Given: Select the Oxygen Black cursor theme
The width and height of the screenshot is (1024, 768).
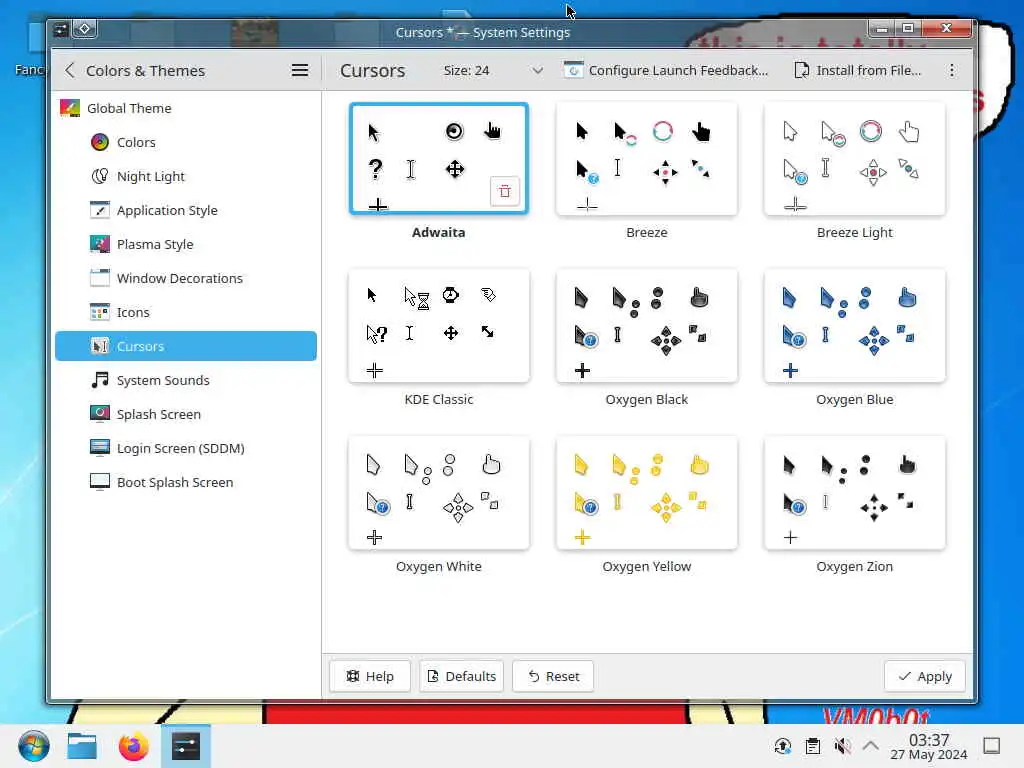Looking at the screenshot, I should tap(647, 325).
